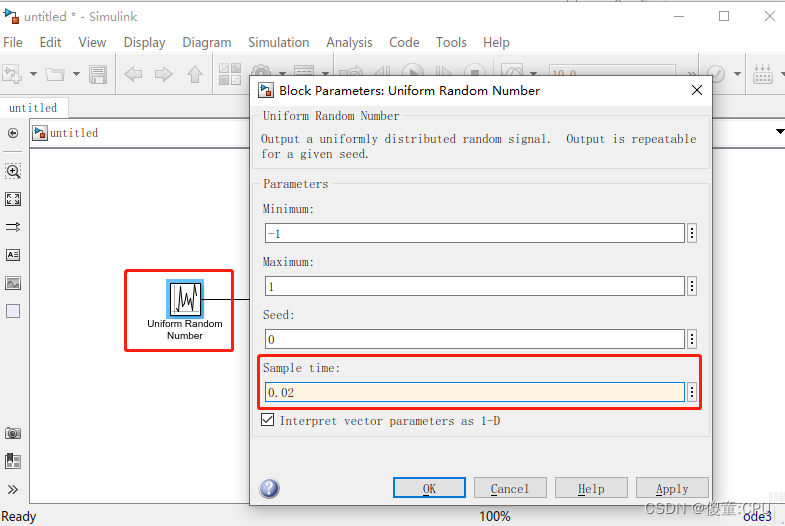Viewport: 785px width, 526px height.
Task: Open the Edit menu
Action: [51, 43]
